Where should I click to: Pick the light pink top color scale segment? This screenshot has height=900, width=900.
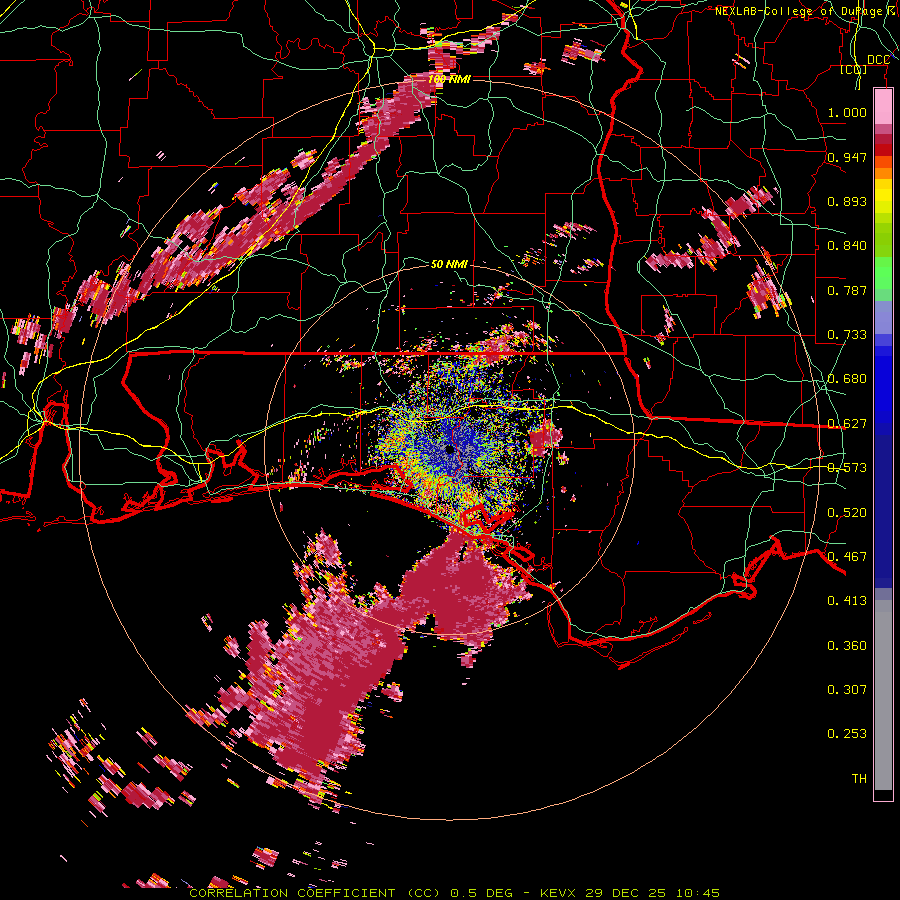[x=883, y=107]
